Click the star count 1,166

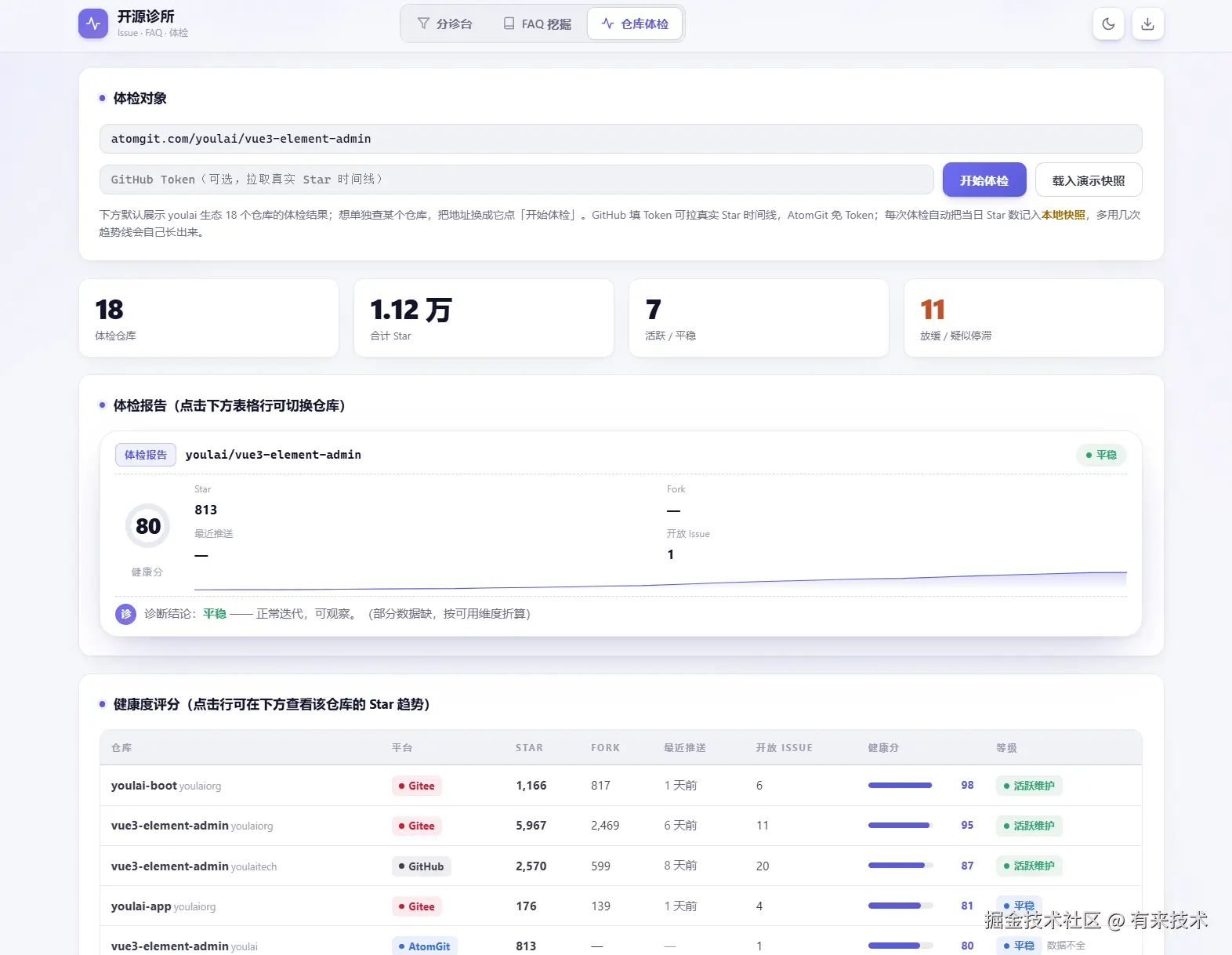coord(531,786)
